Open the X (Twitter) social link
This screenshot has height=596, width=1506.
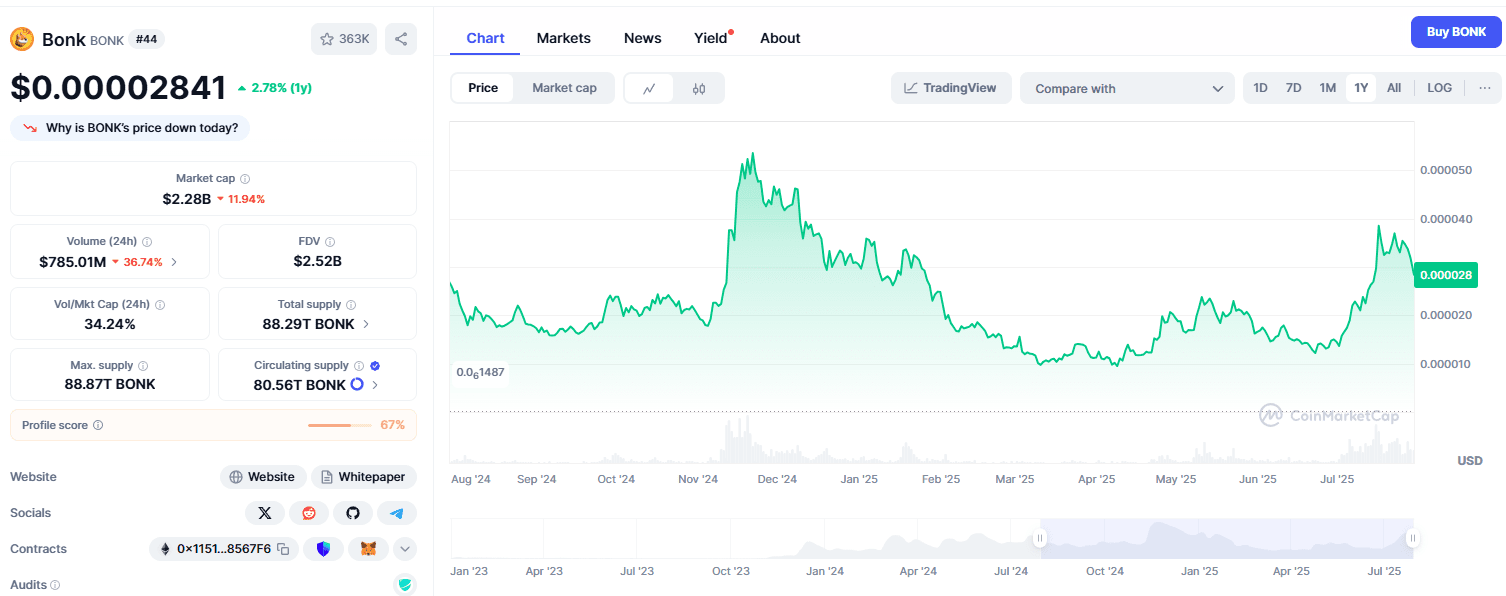pyautogui.click(x=264, y=513)
